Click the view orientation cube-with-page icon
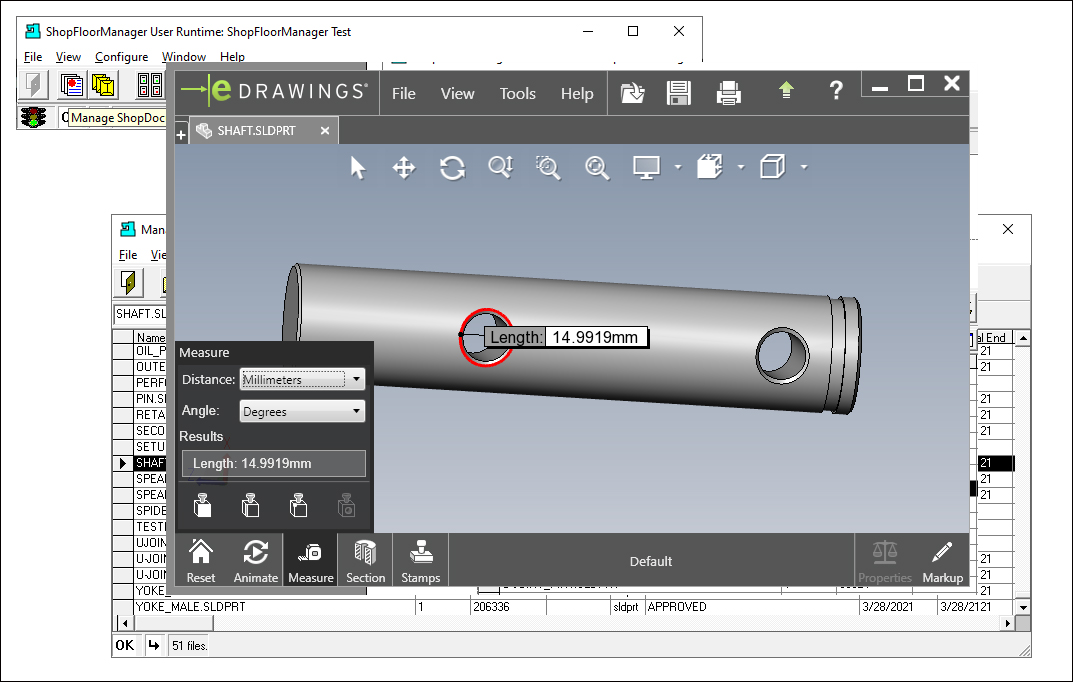The image size is (1073, 682). pos(710,167)
